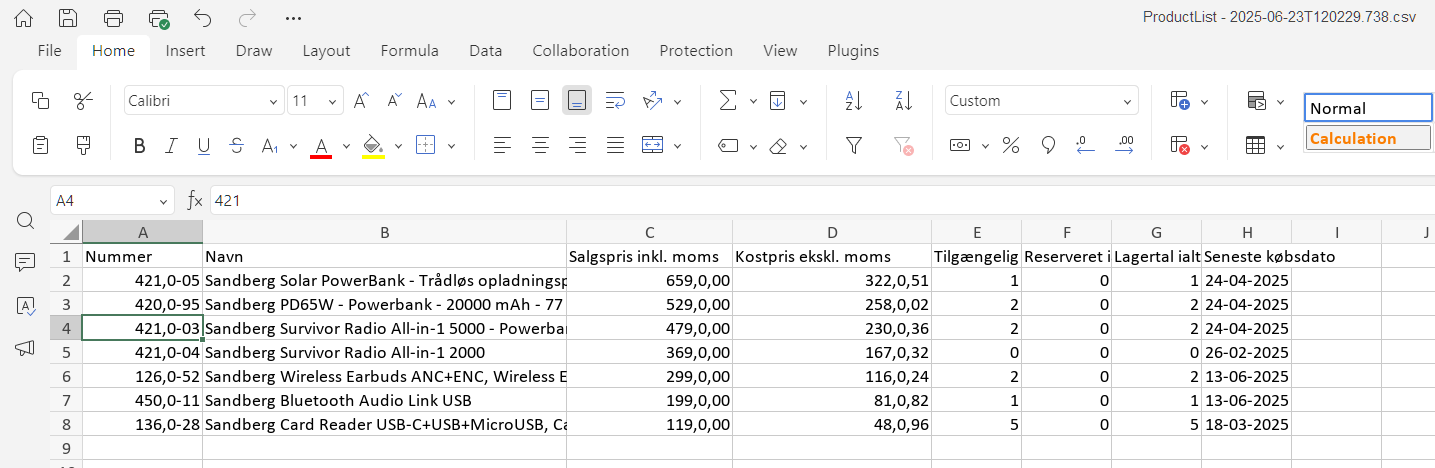Toggle Bold formatting
The width and height of the screenshot is (1435, 468).
pyautogui.click(x=140, y=146)
